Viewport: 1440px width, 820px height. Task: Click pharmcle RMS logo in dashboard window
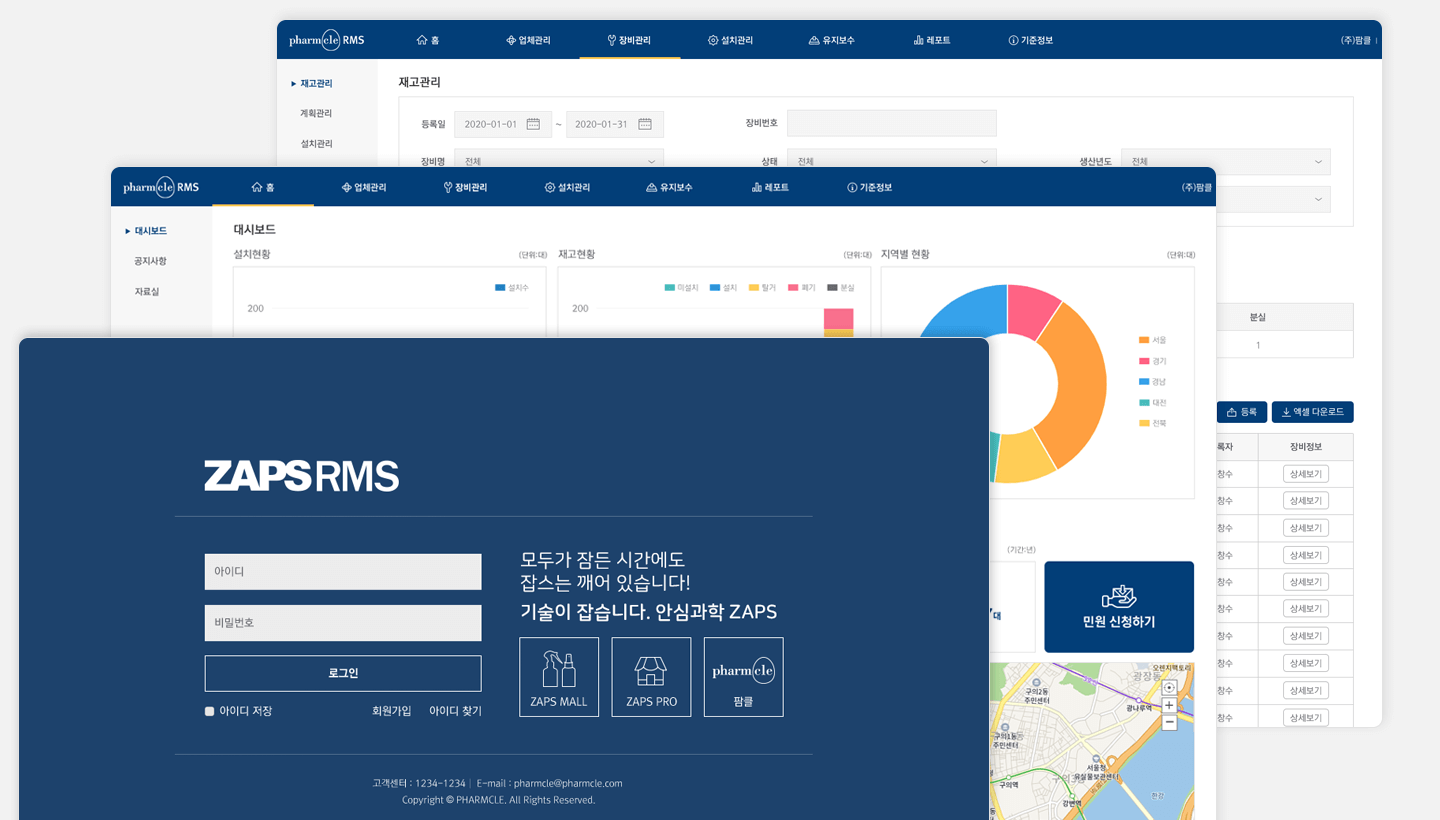click(x=161, y=187)
